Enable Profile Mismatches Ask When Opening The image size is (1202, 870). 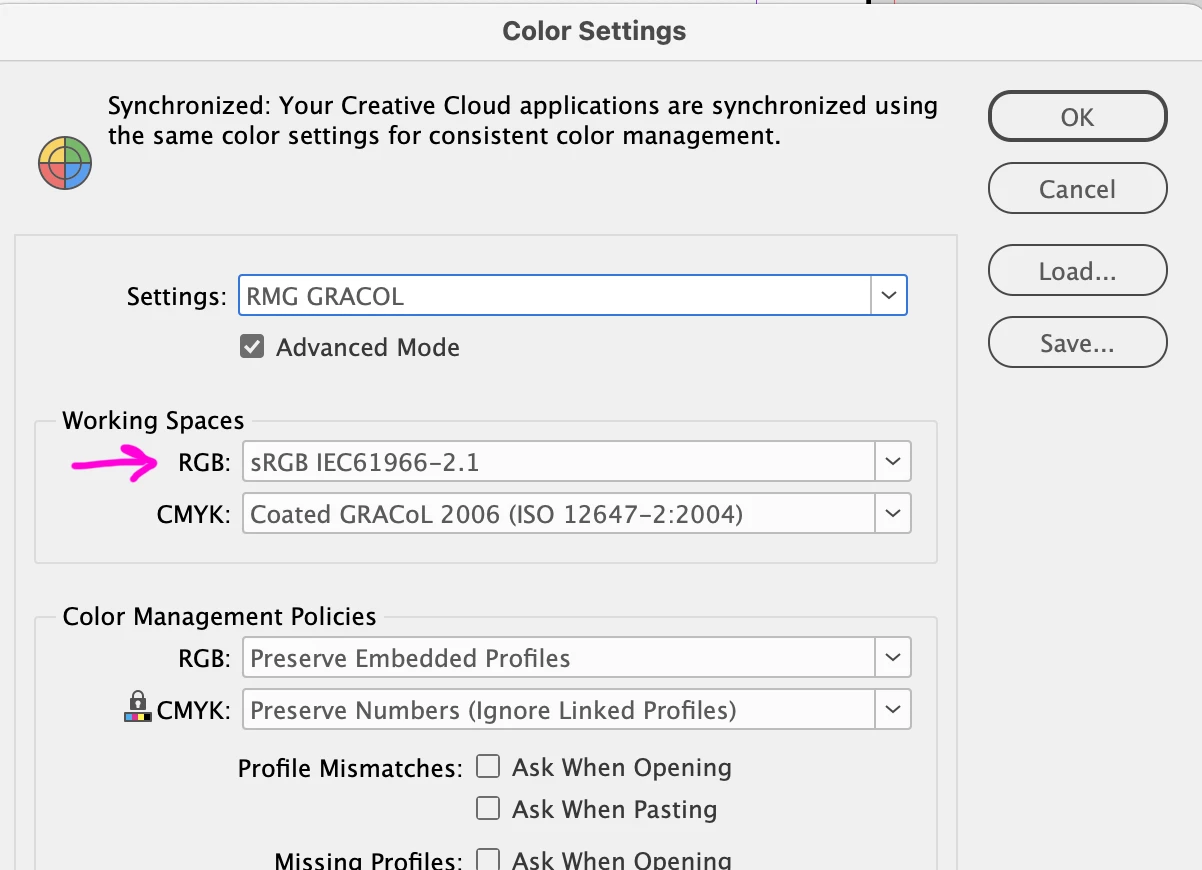coord(488,767)
